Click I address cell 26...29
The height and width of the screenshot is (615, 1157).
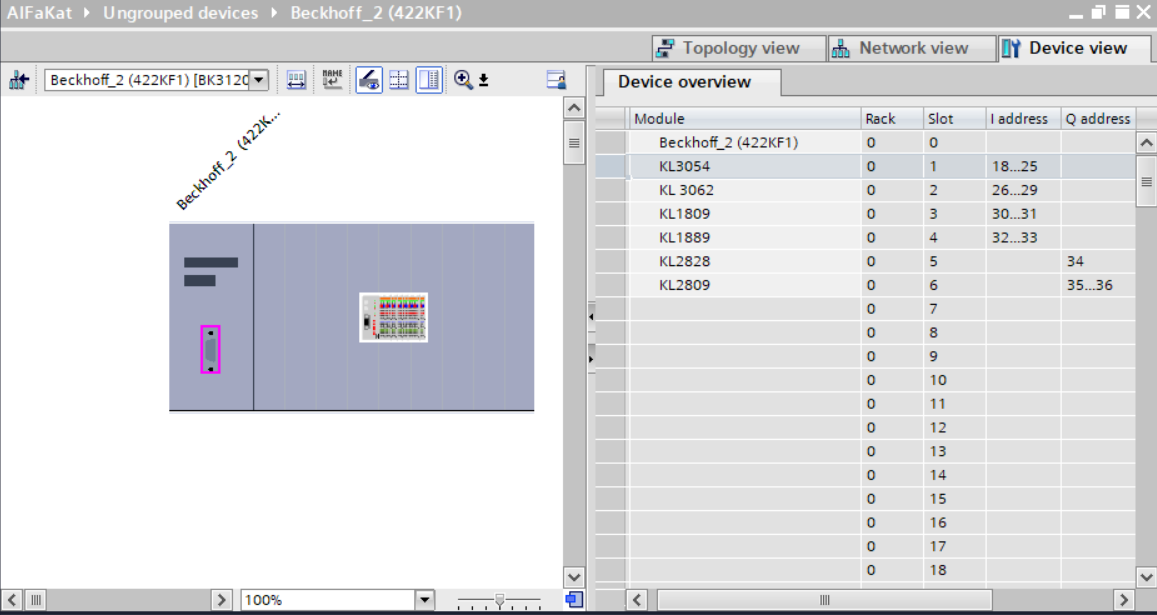1023,190
